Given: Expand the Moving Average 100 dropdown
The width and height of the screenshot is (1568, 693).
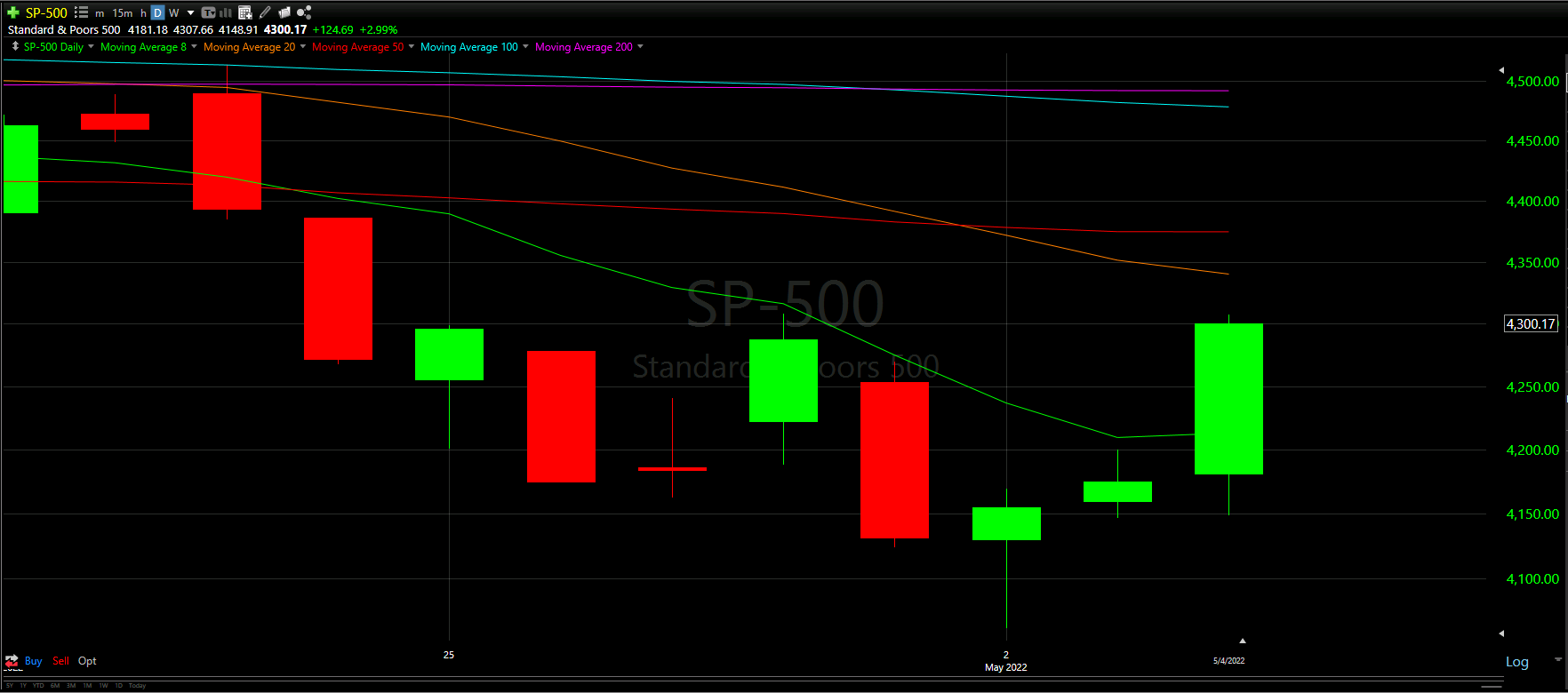Looking at the screenshot, I should click(525, 46).
